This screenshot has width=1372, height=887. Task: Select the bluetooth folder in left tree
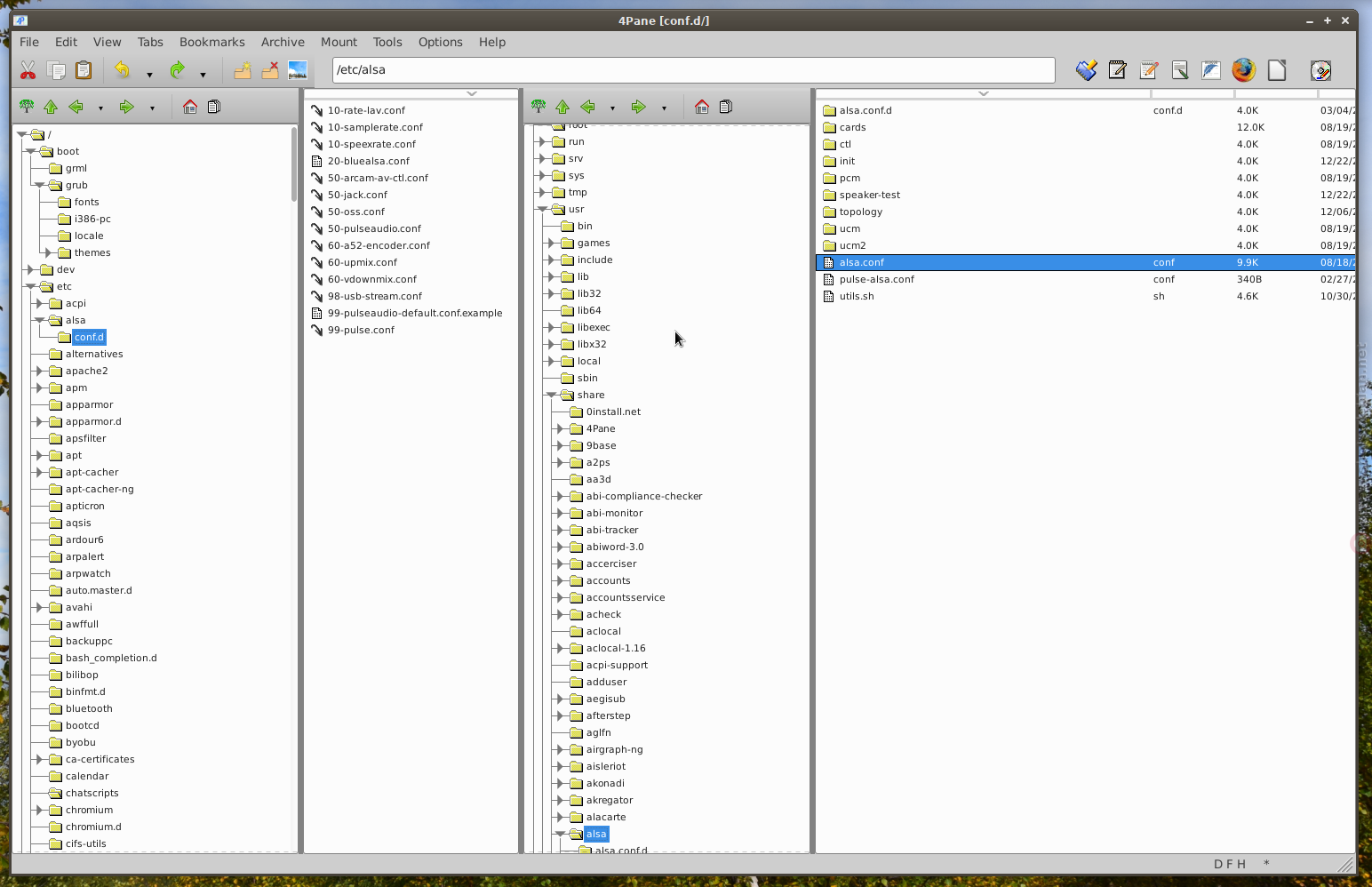[x=89, y=708]
